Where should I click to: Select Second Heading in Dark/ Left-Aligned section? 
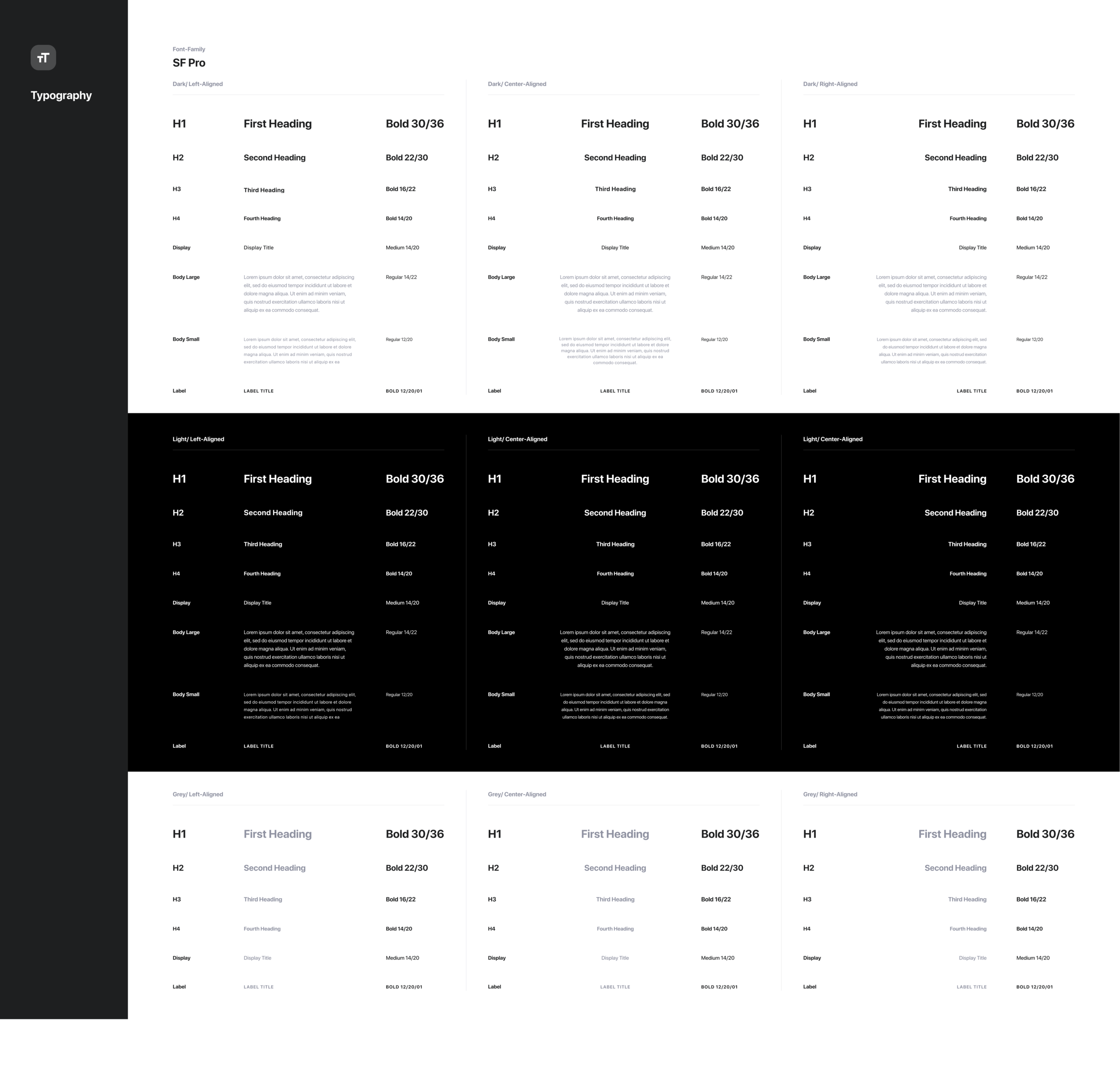point(275,158)
